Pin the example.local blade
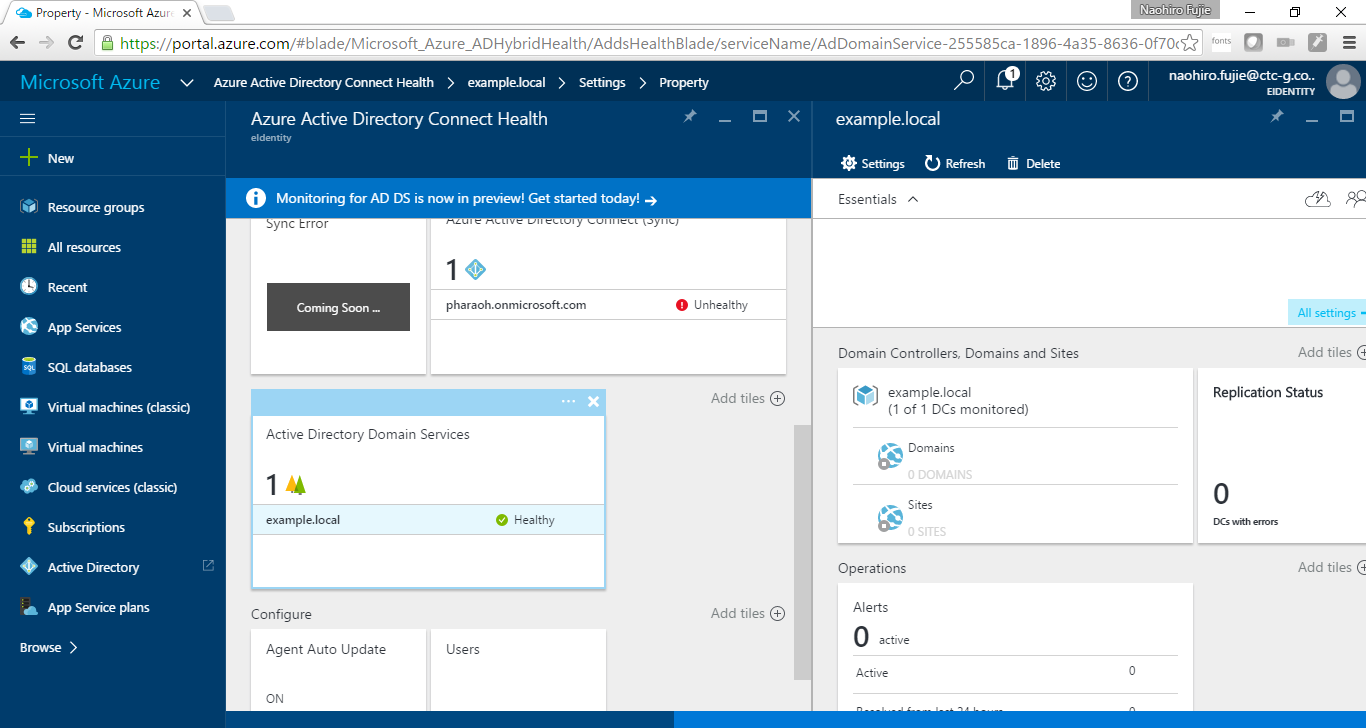This screenshot has width=1366, height=728. pyautogui.click(x=1276, y=117)
